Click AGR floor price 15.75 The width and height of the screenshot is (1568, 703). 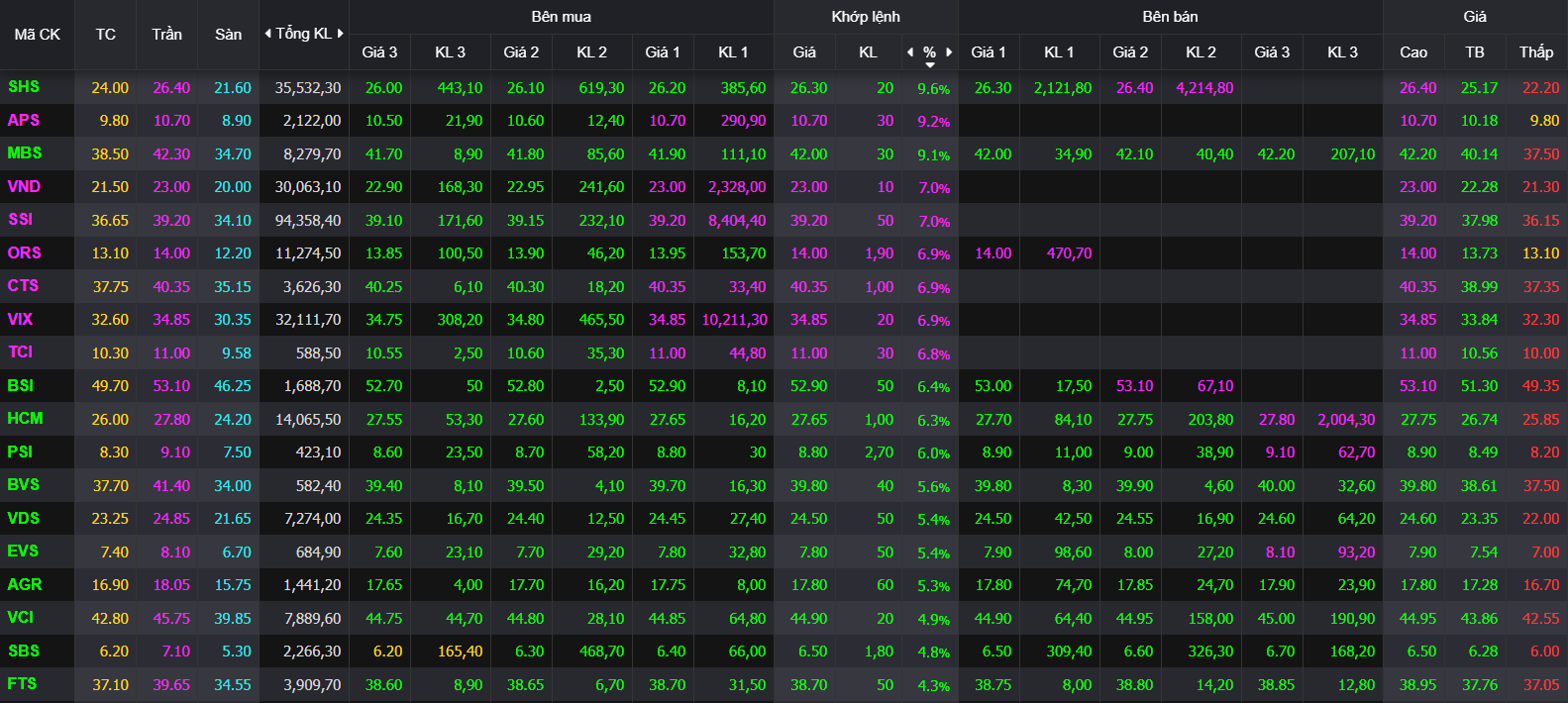tap(233, 585)
